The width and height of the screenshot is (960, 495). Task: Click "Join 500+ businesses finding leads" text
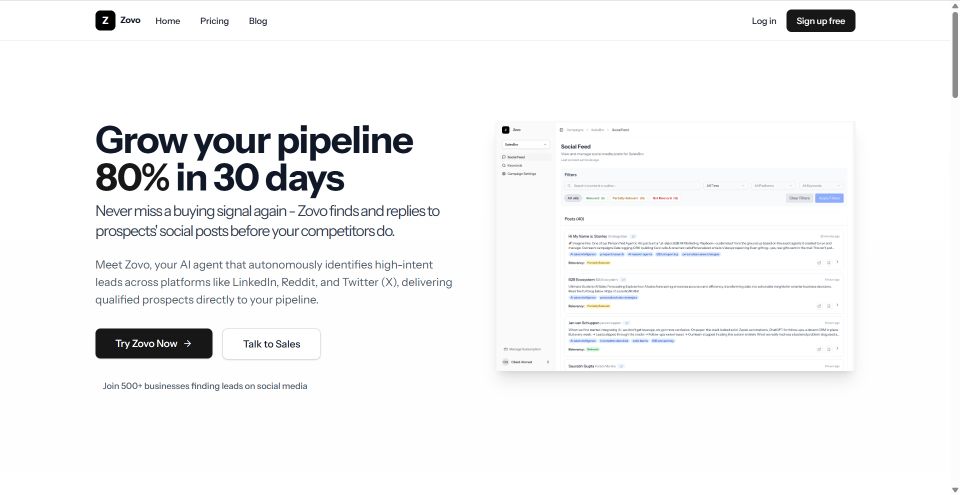[x=204, y=386]
